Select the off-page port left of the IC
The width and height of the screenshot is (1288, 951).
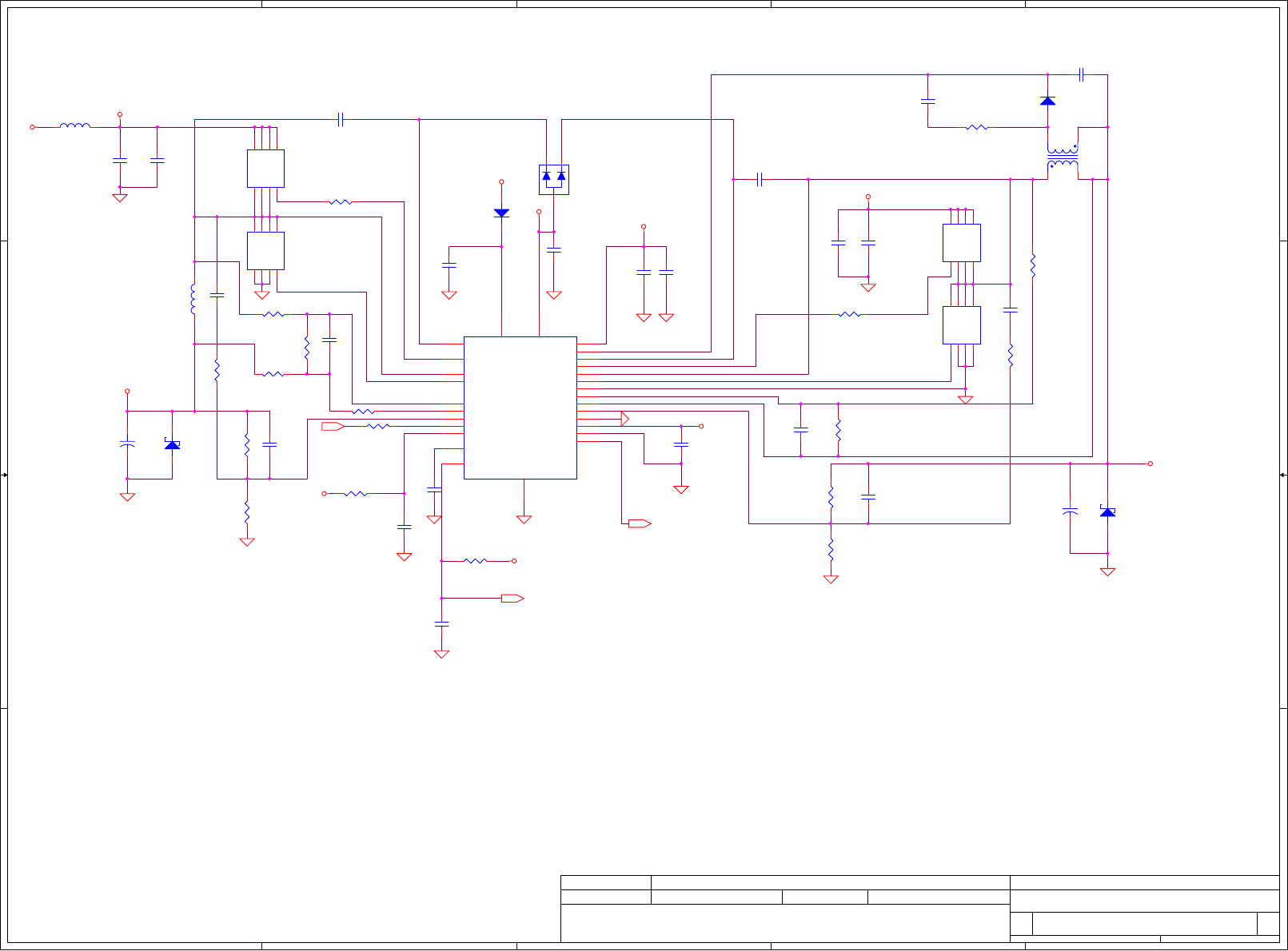(x=333, y=427)
